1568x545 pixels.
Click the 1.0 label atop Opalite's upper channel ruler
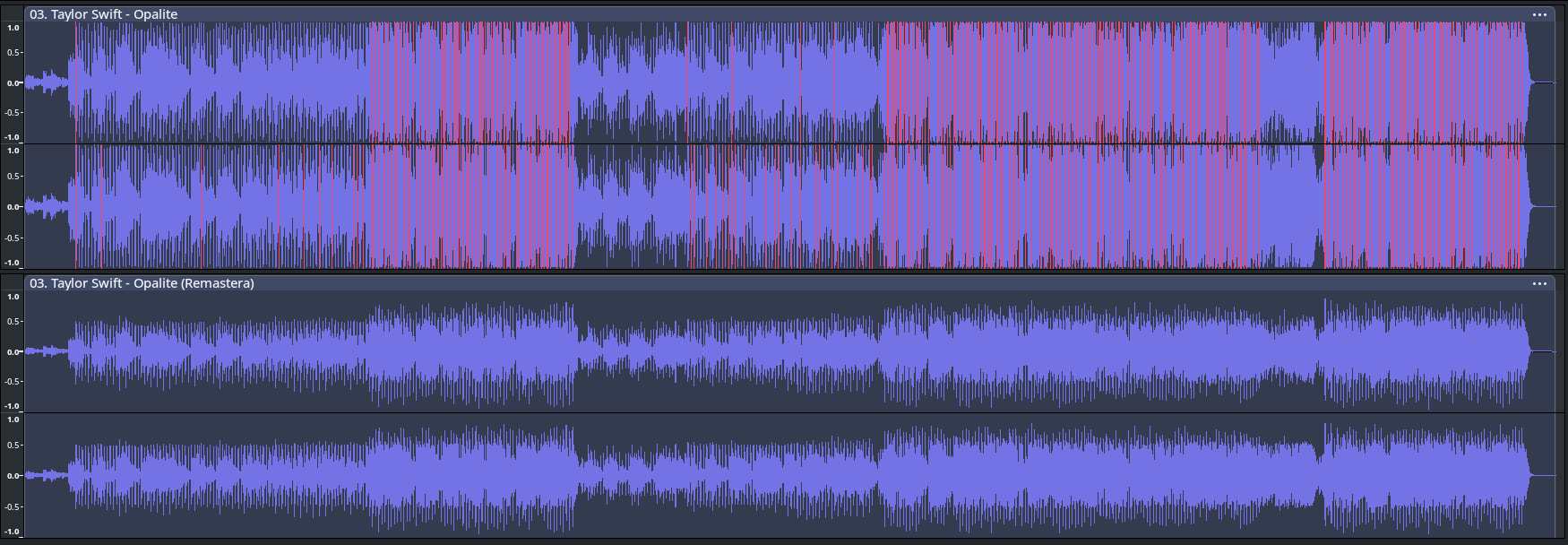pos(13,28)
